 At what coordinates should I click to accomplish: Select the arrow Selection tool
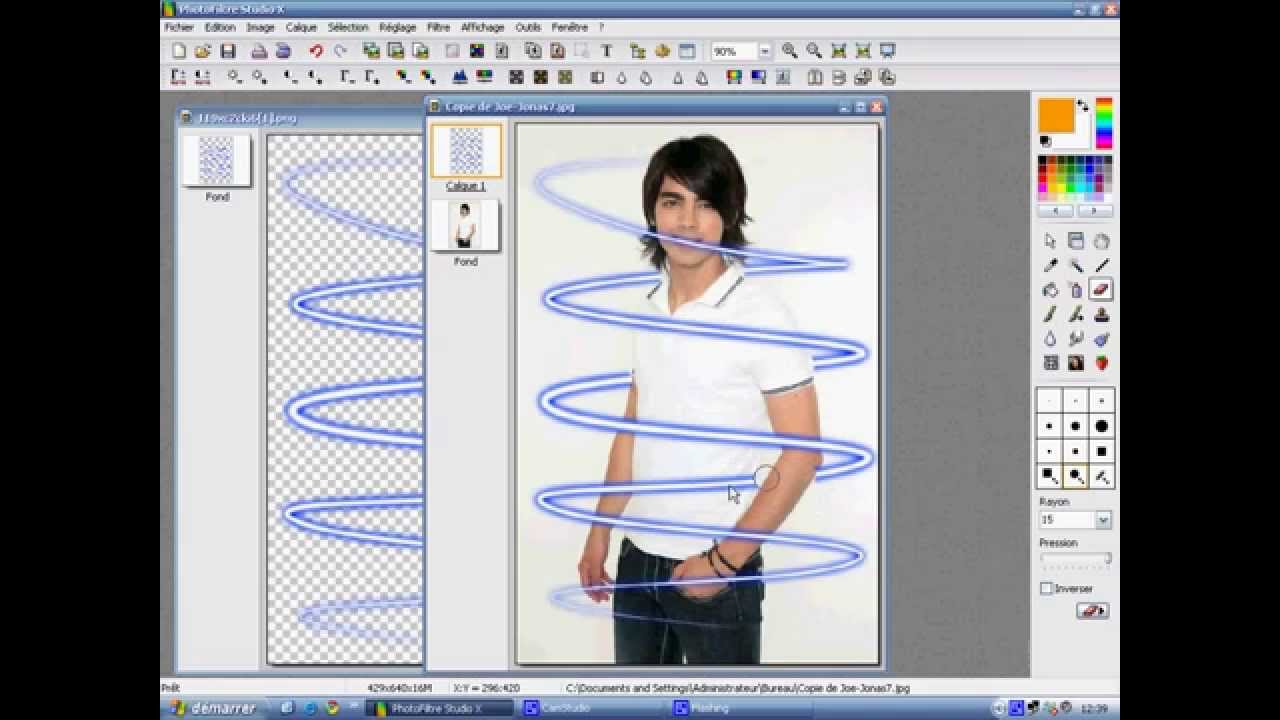coord(1050,241)
